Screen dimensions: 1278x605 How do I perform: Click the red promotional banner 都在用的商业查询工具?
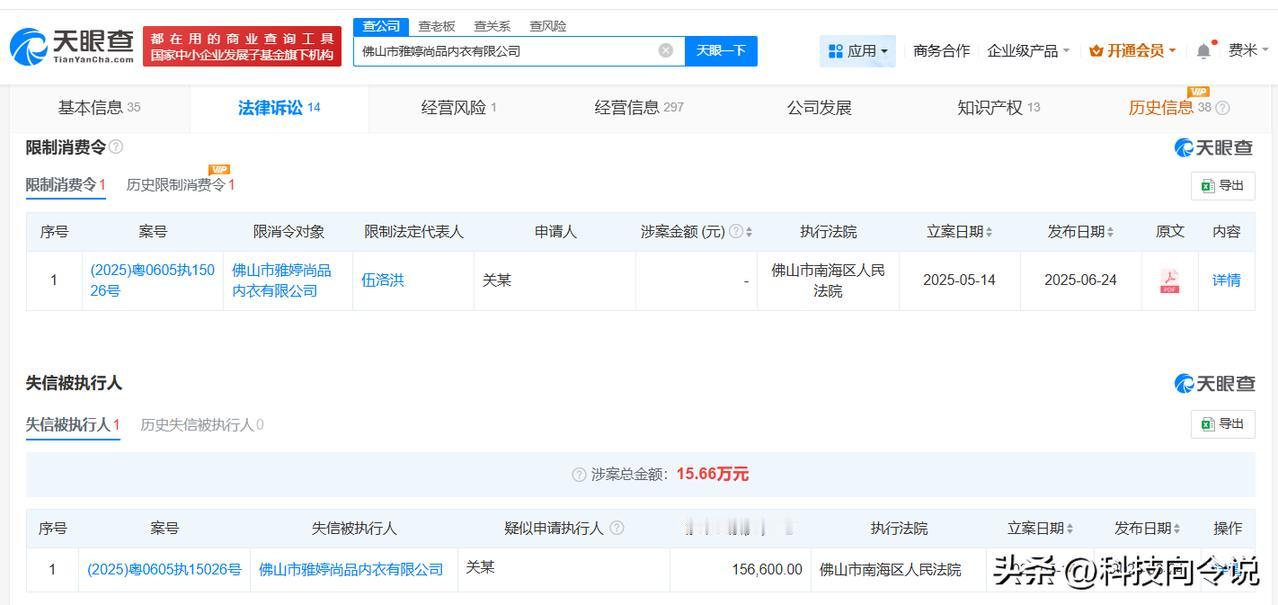click(242, 46)
